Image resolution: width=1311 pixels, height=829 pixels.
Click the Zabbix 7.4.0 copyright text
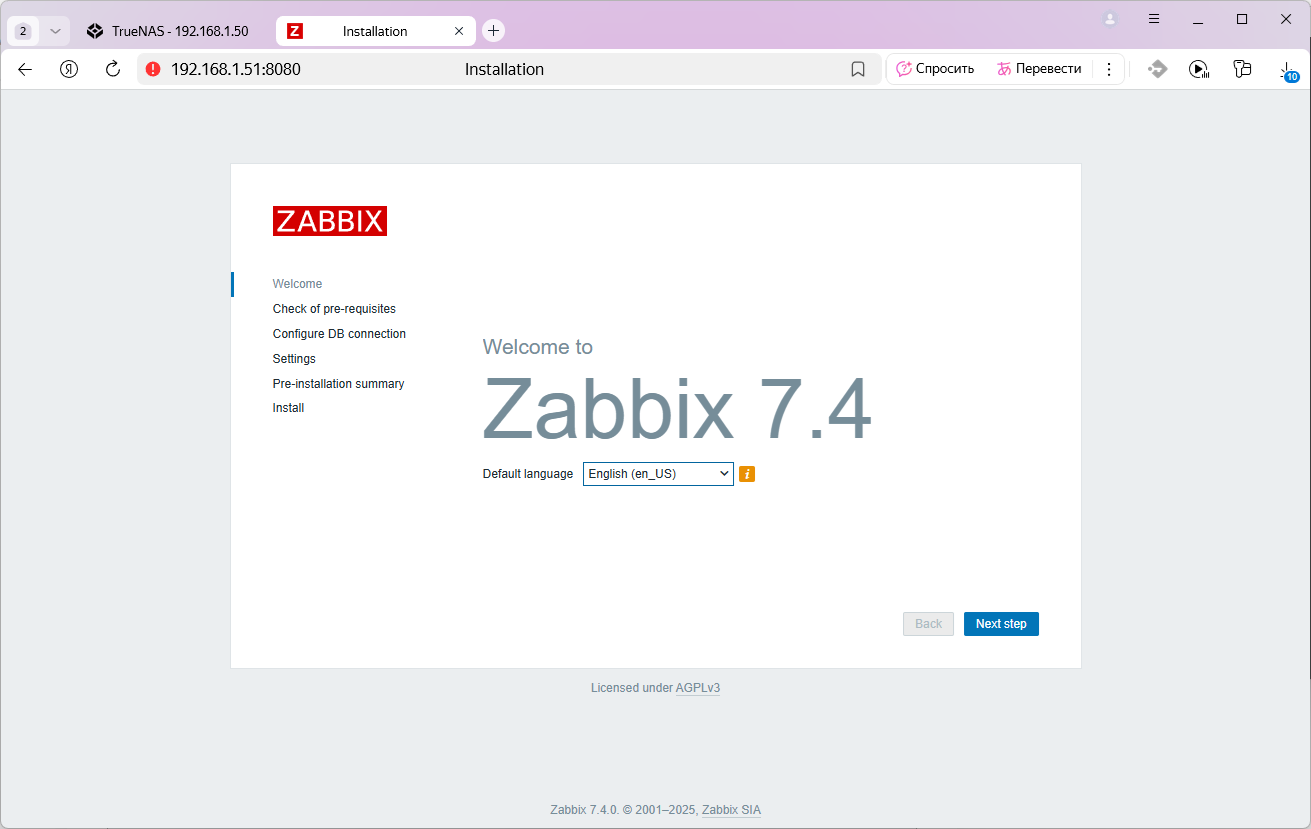tap(624, 810)
